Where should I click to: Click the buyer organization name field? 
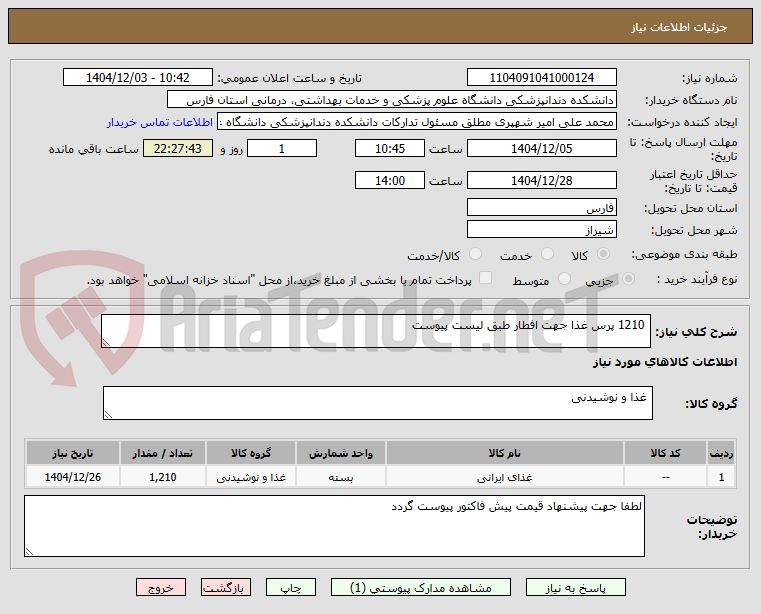(392, 100)
